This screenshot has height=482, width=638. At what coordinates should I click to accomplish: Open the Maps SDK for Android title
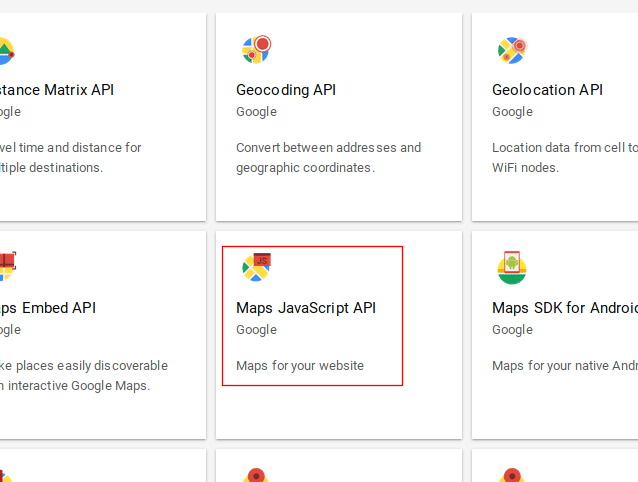[x=565, y=308]
